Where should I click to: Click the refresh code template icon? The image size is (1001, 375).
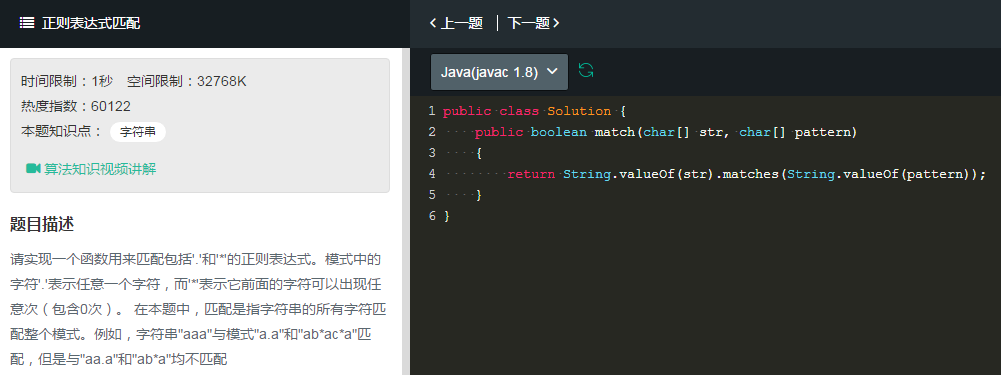tap(585, 70)
